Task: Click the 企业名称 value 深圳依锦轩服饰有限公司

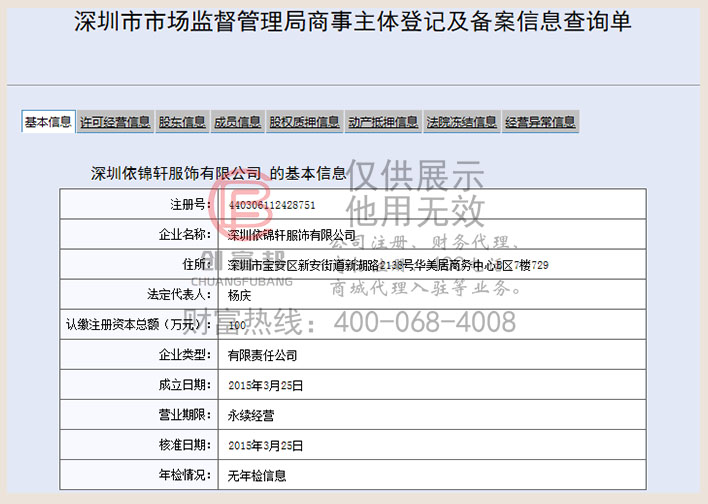Action: [x=292, y=235]
